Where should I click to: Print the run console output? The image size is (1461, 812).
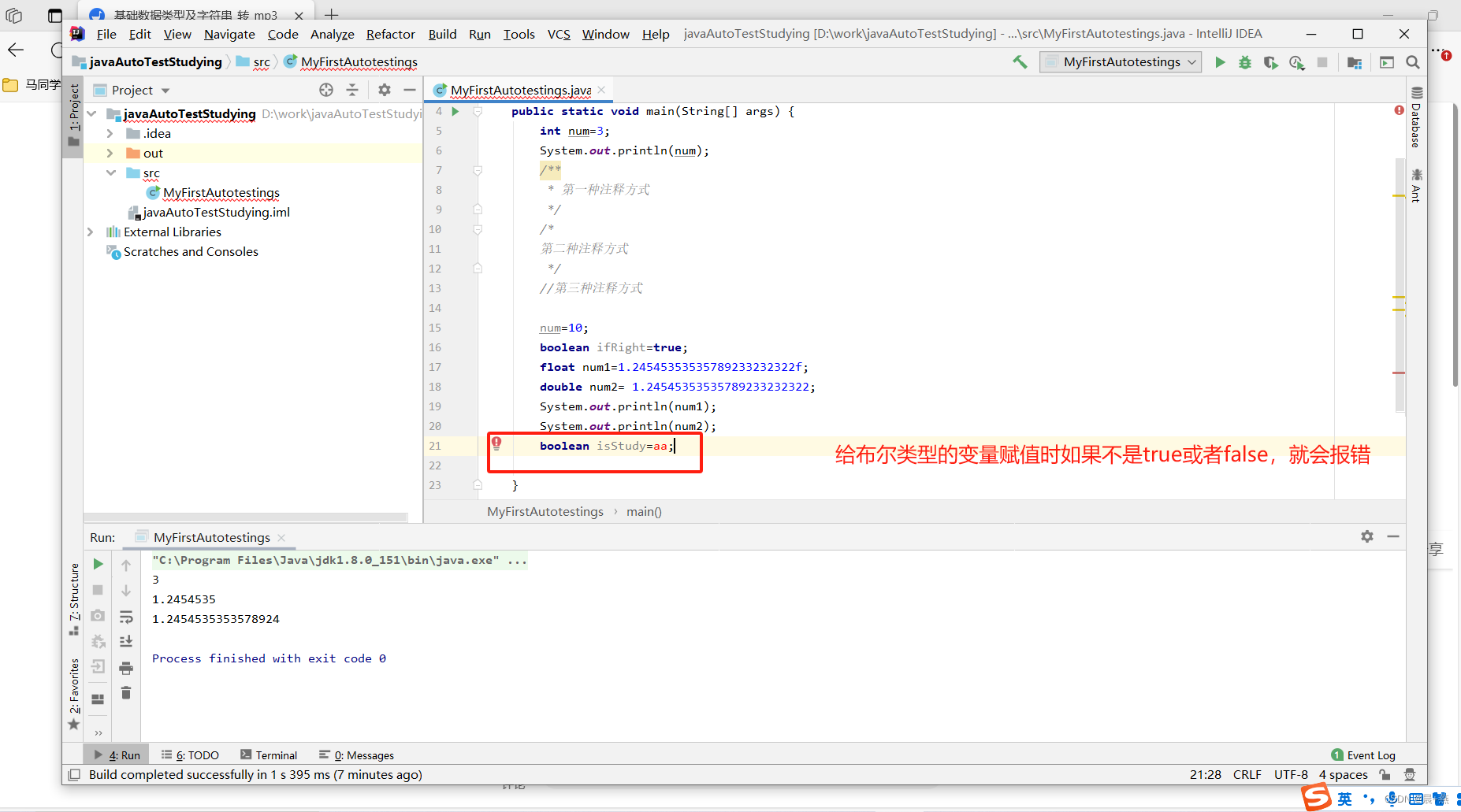[126, 668]
